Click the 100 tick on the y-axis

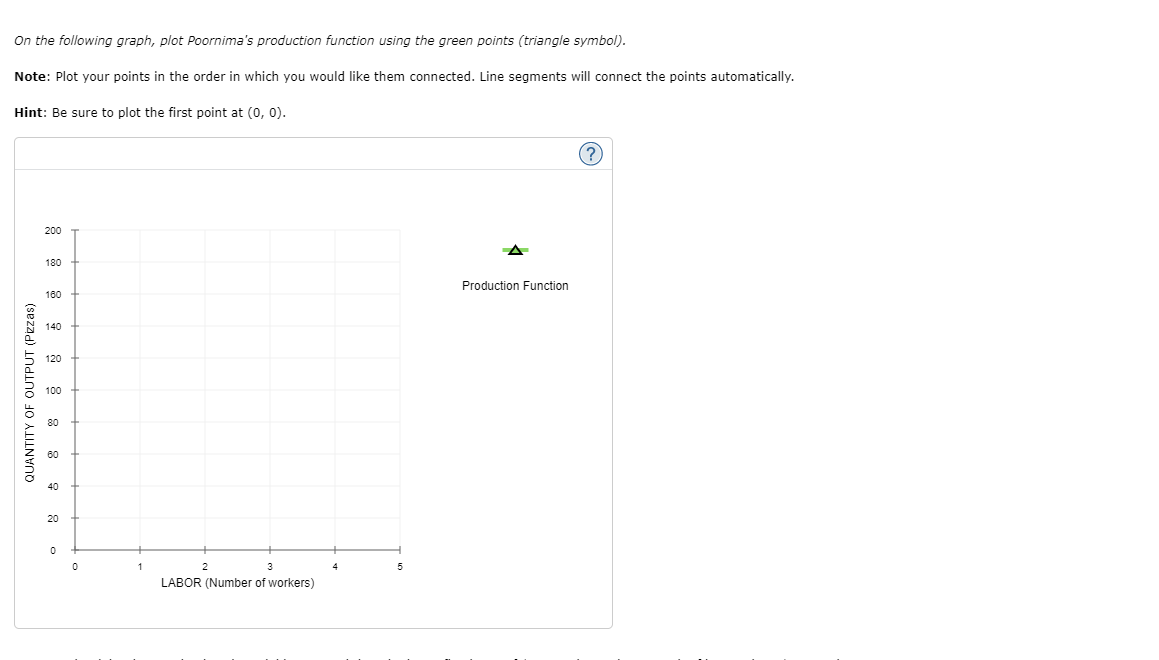tap(55, 389)
